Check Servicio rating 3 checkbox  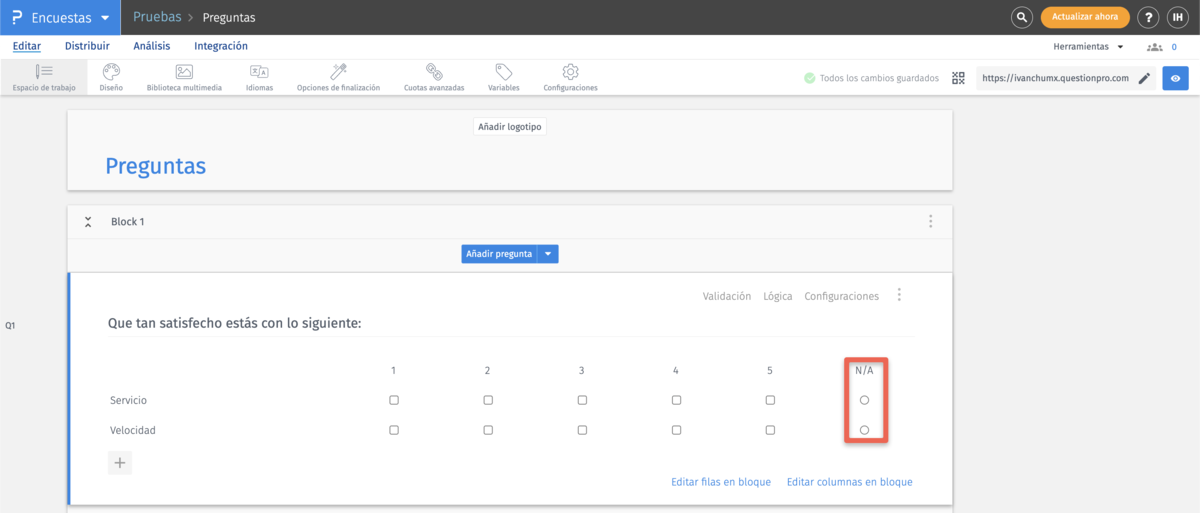pos(582,400)
